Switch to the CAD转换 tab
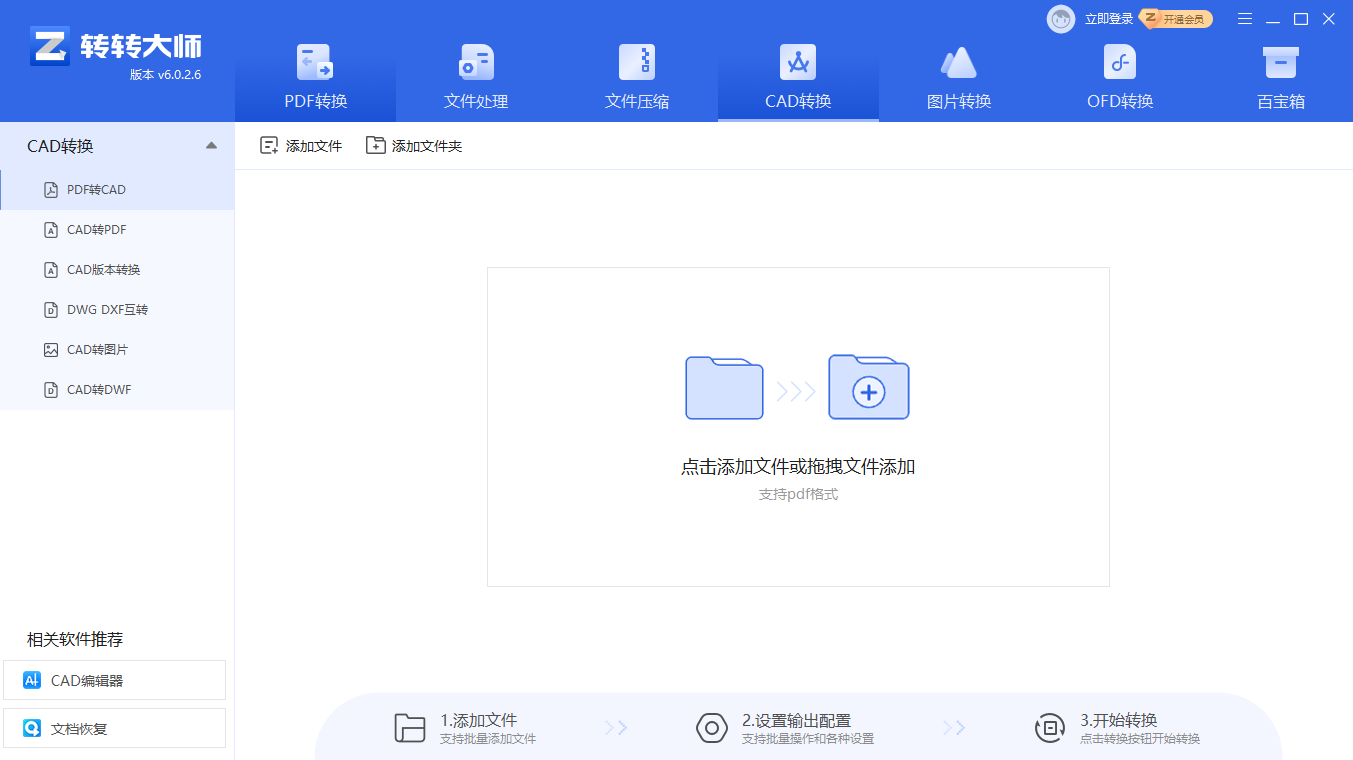 click(x=798, y=75)
